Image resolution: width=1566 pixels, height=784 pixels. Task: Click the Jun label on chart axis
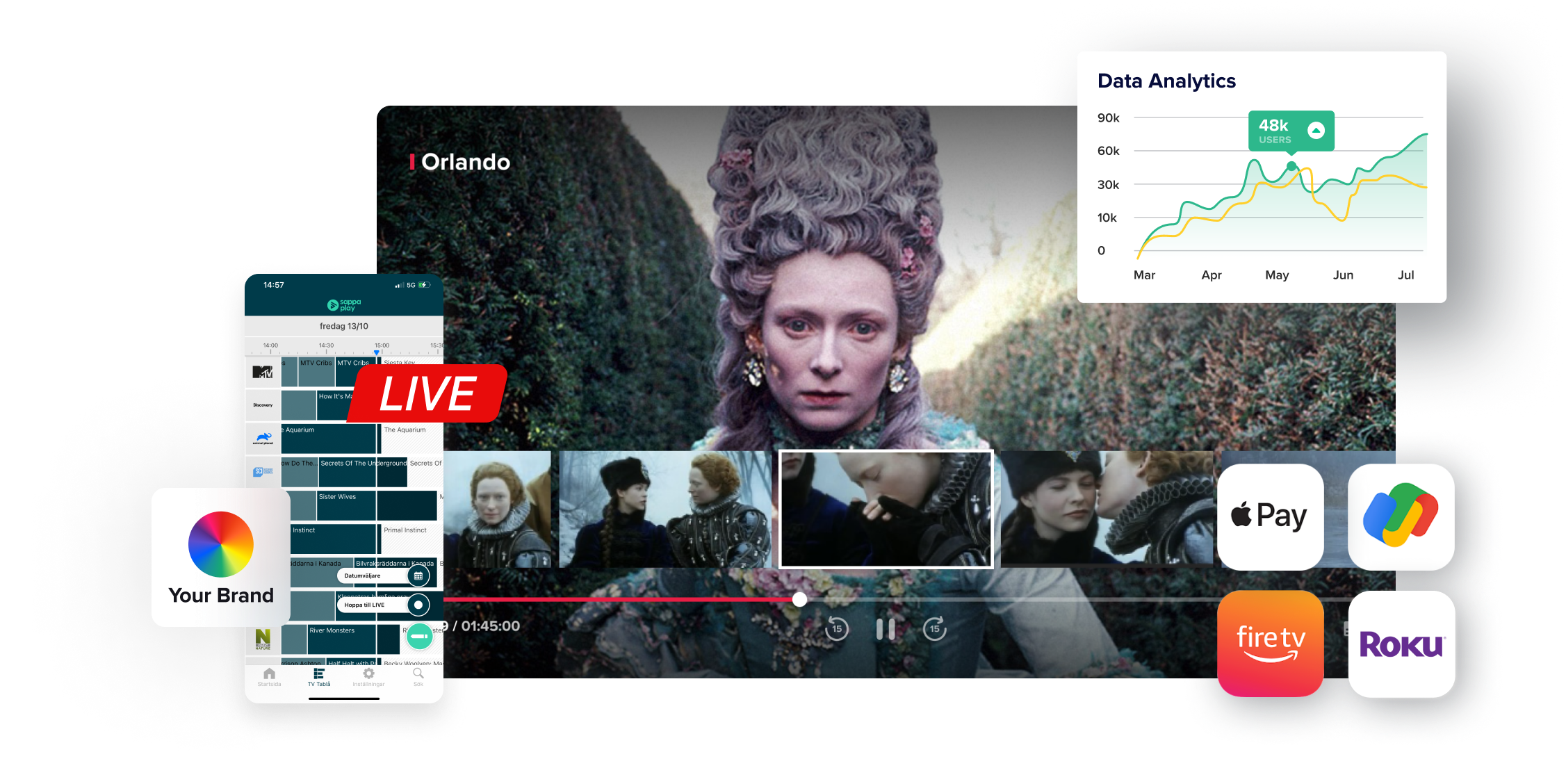point(1343,275)
